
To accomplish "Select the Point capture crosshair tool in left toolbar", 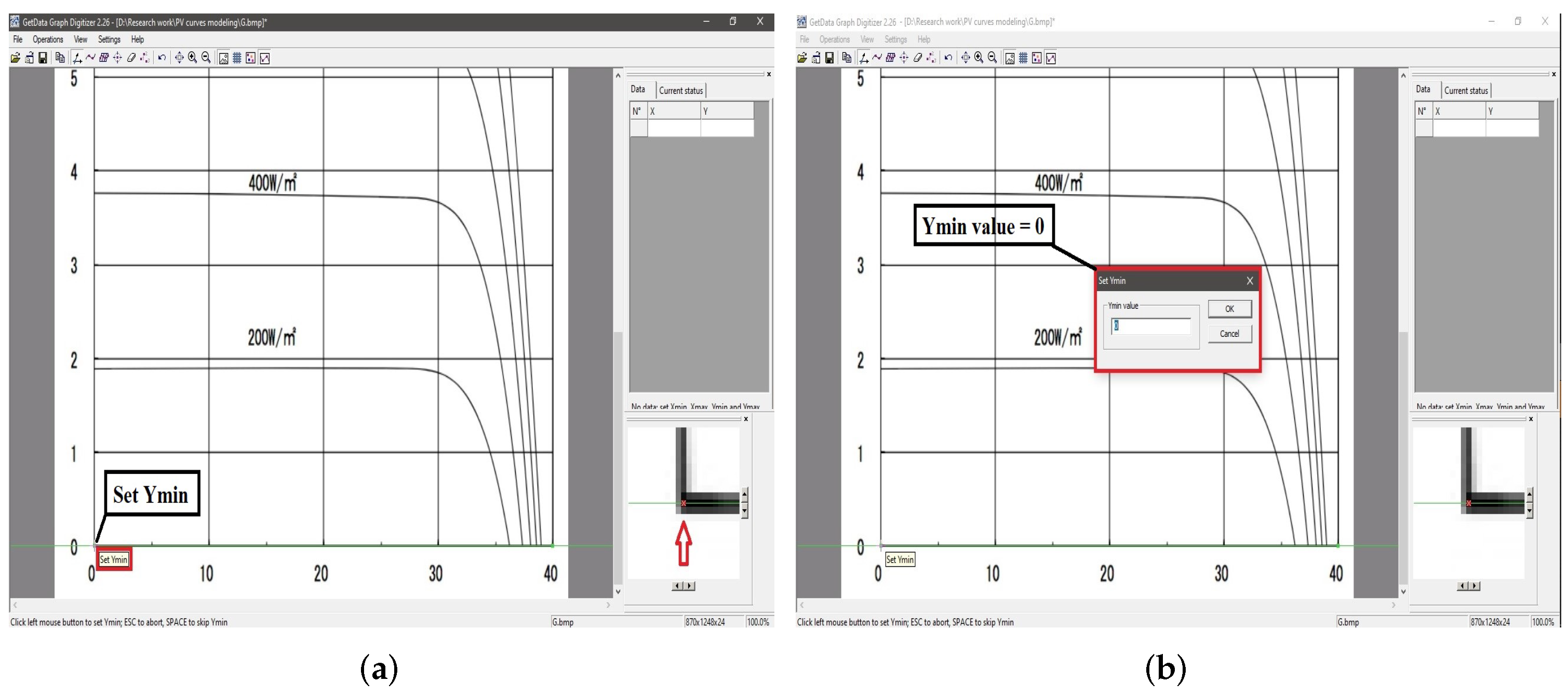I will [117, 58].
